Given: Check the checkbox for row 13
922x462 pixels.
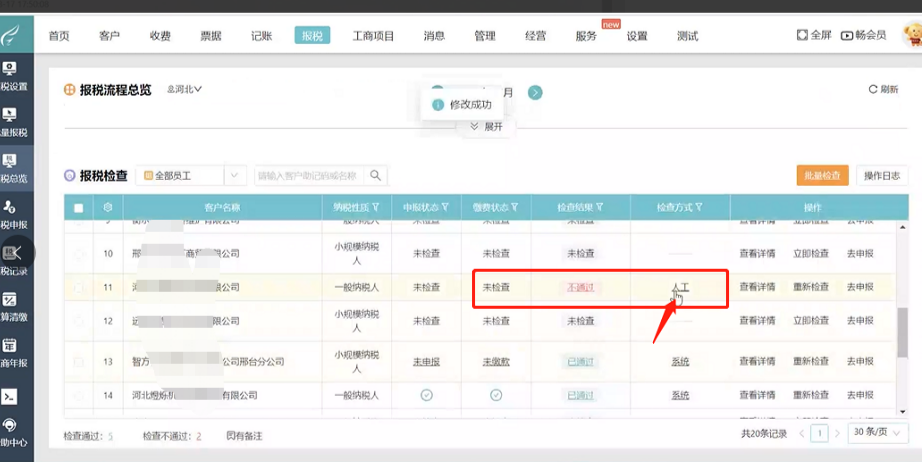Looking at the screenshot, I should [x=79, y=361].
